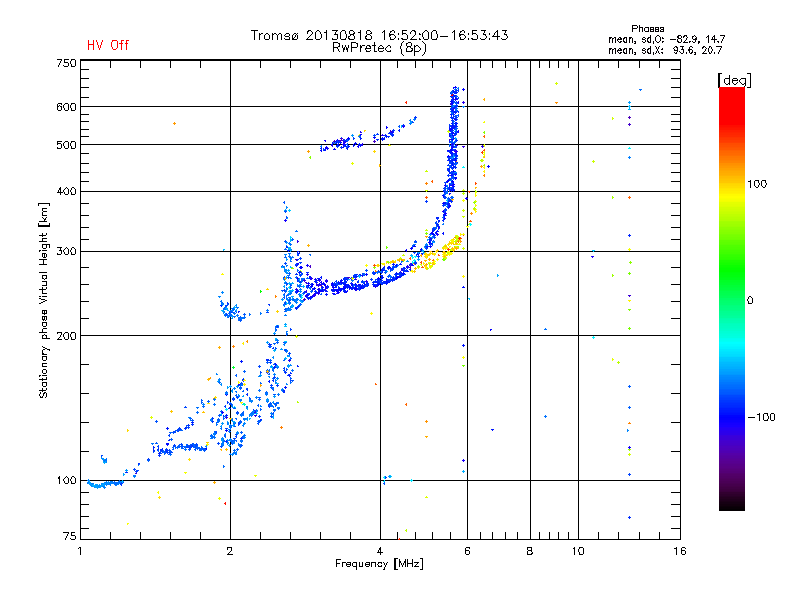Viewport: 800px width, 600px height.
Task: Click the rainbow phase colorbar
Action: tap(732, 299)
